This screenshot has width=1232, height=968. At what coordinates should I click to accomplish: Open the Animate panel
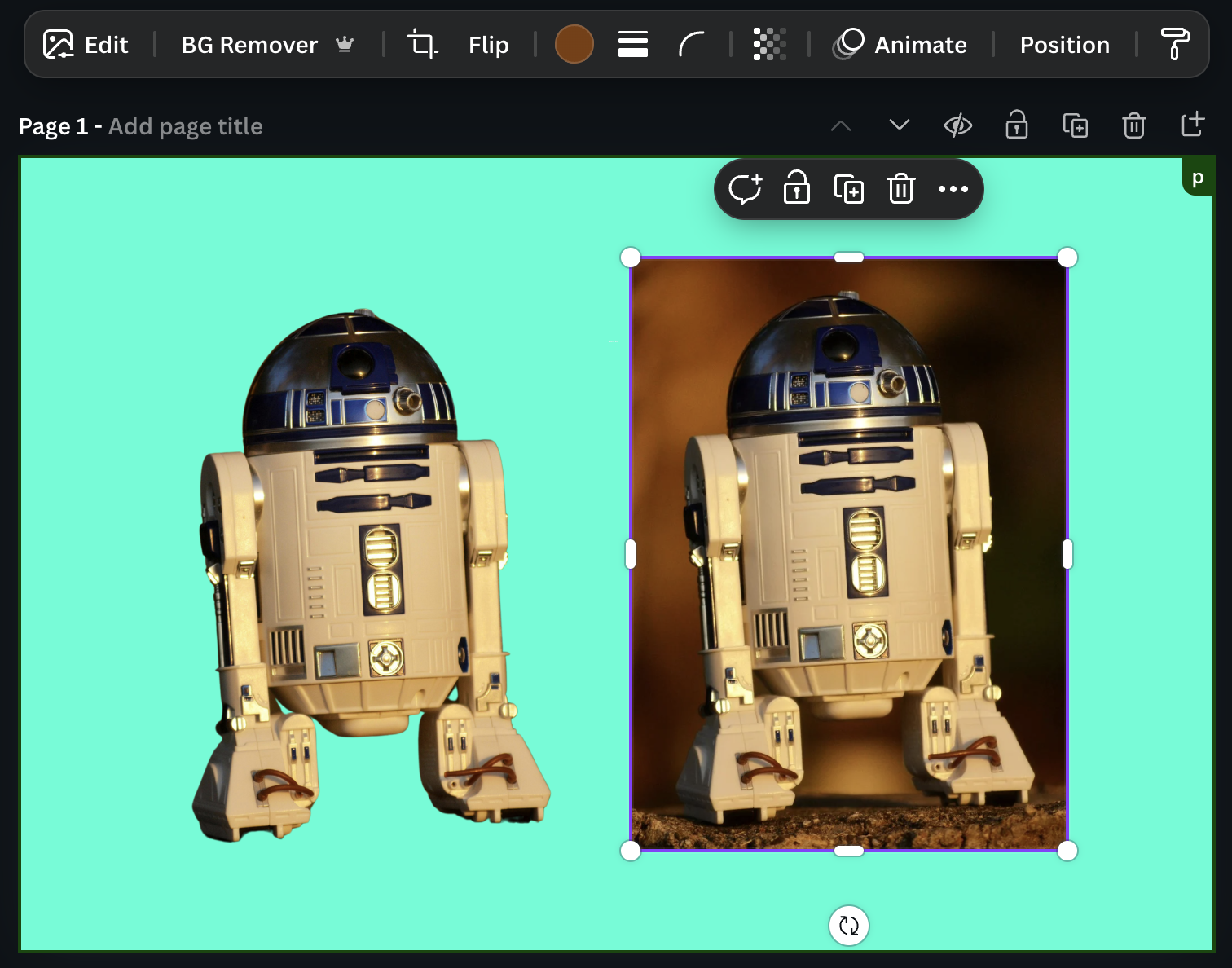click(900, 45)
